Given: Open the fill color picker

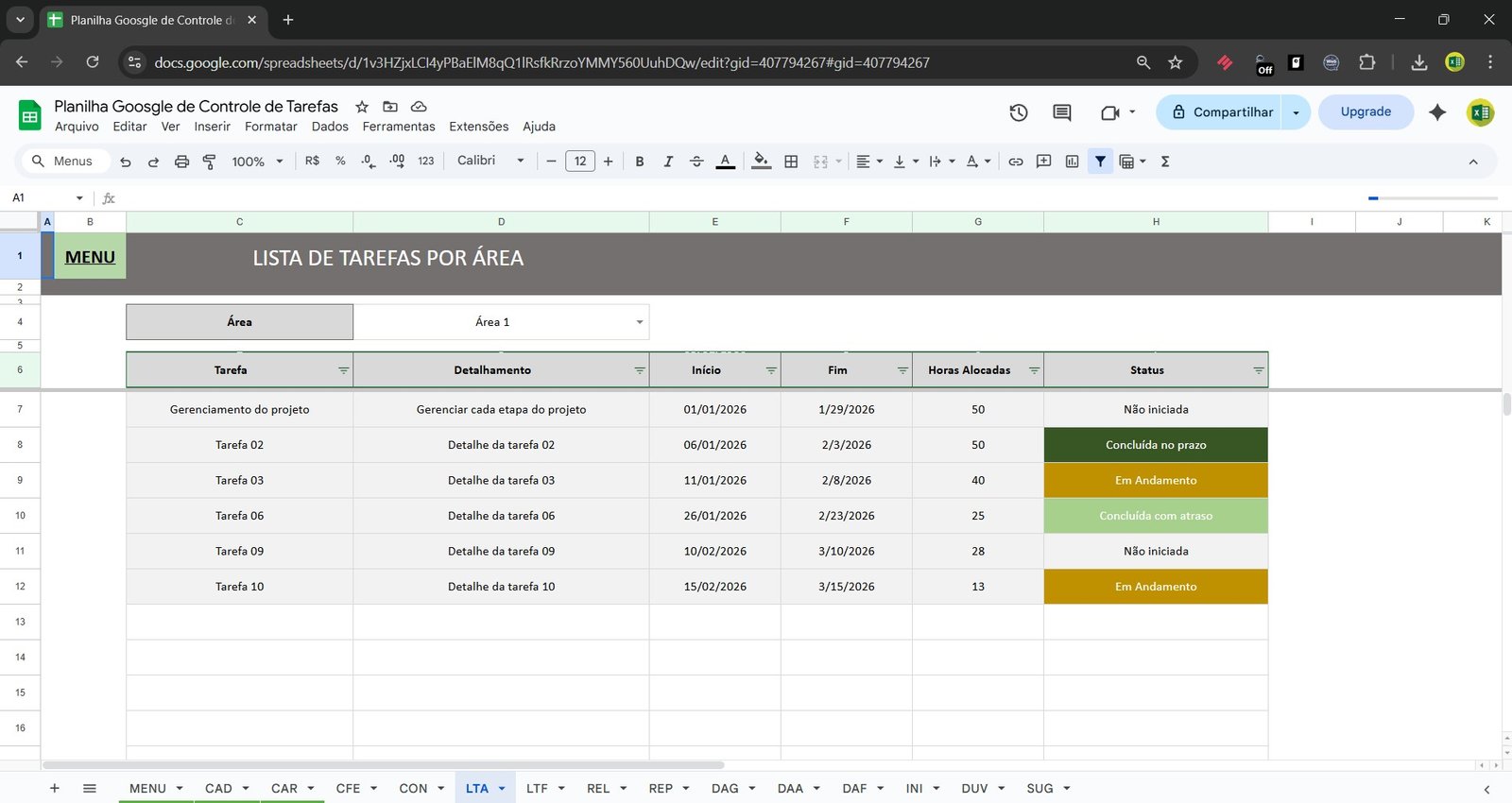Looking at the screenshot, I should point(761,162).
